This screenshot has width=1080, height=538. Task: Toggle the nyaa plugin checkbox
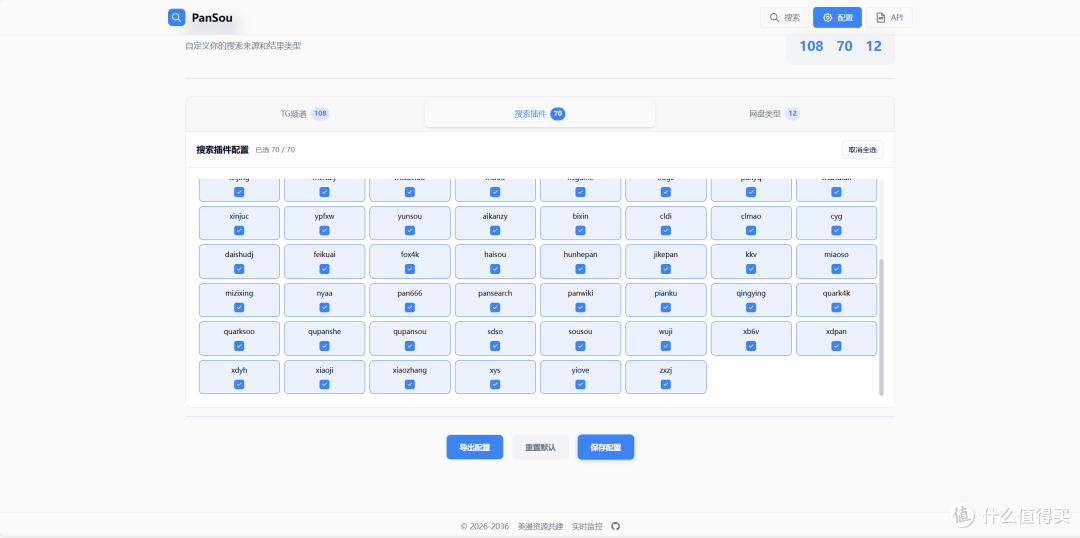click(324, 307)
